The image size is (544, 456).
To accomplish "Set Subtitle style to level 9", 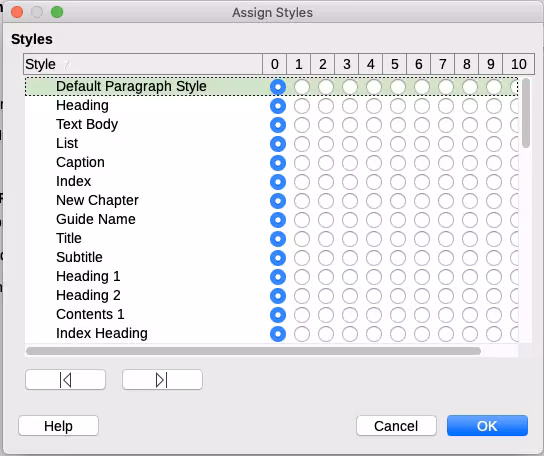I will tap(494, 258).
